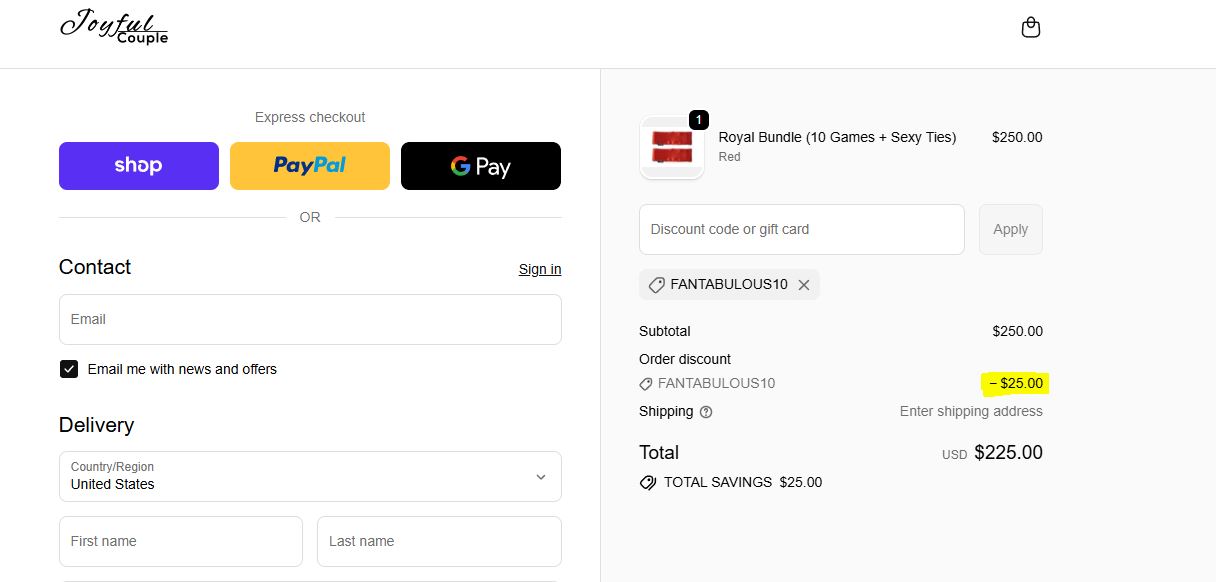This screenshot has width=1216, height=582.
Task: Click the Email input field
Action: 310,319
